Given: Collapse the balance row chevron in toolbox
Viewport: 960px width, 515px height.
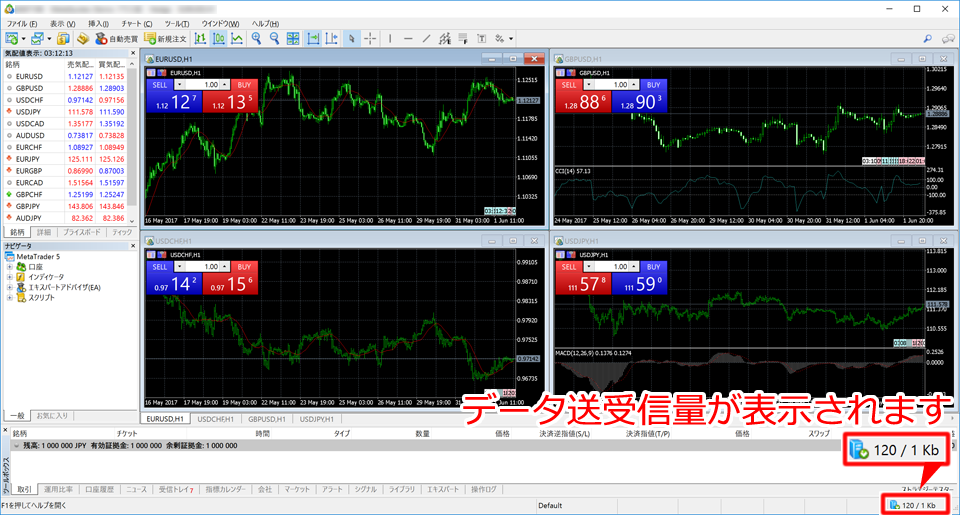Looking at the screenshot, I should (17, 446).
